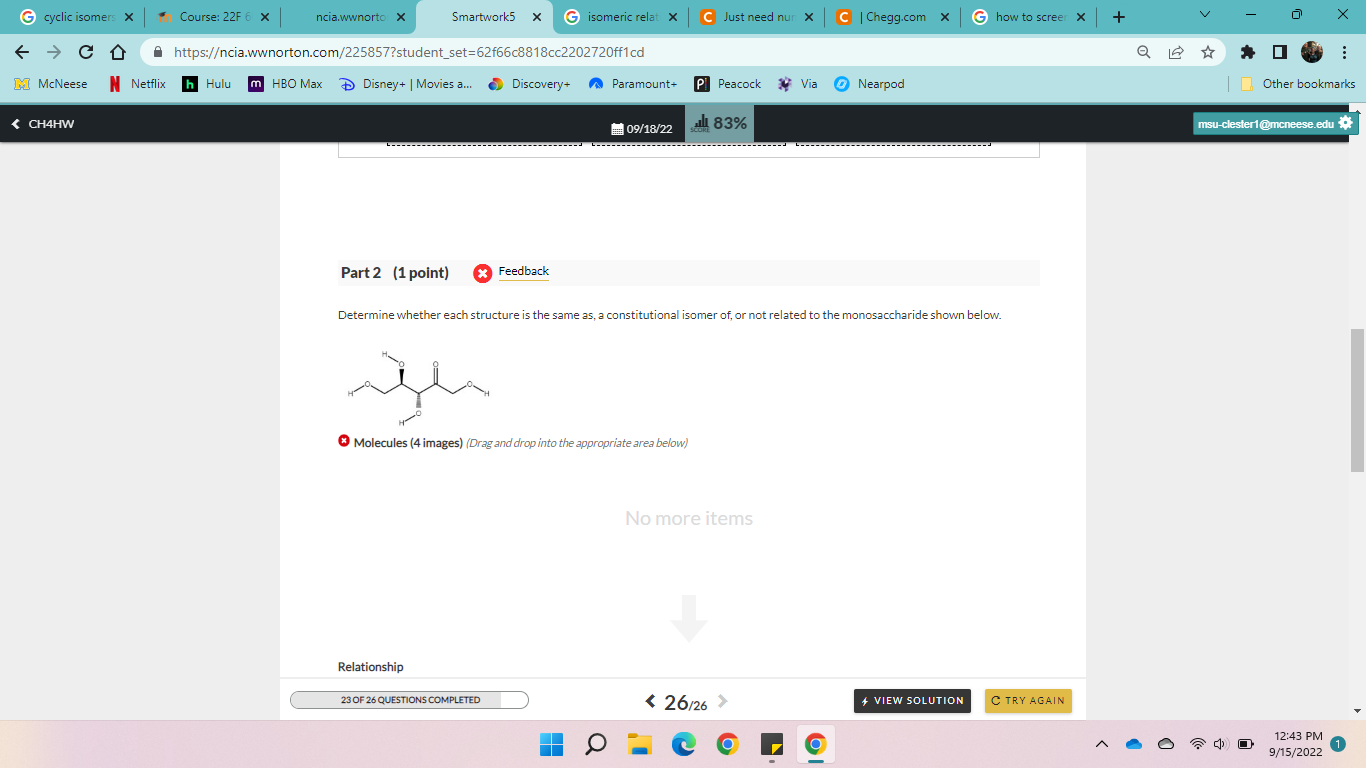Image resolution: width=1366 pixels, height=768 pixels.
Task: Click the Try Again button
Action: click(x=1028, y=701)
